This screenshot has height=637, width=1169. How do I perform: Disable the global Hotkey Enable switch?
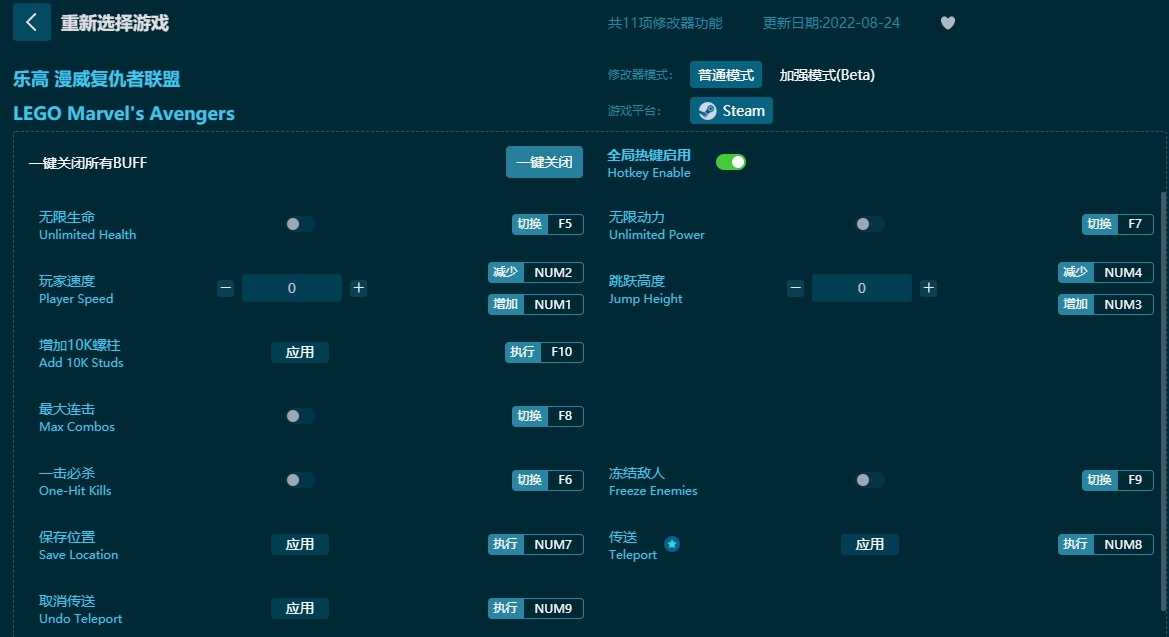(731, 162)
